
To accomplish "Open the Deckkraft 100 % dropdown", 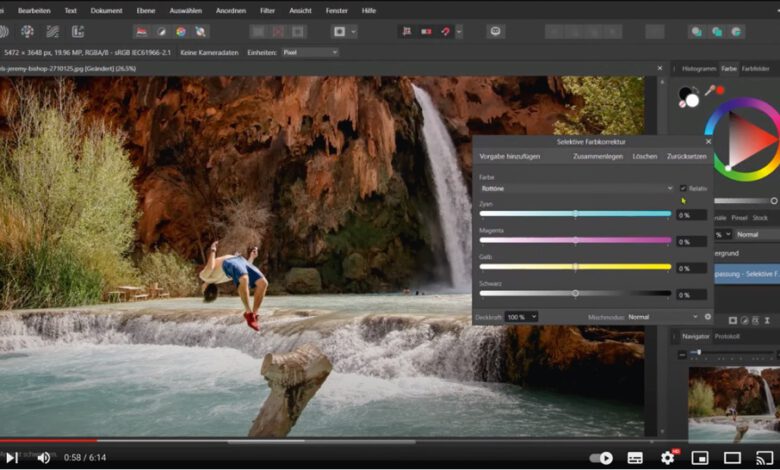I will pyautogui.click(x=521, y=317).
